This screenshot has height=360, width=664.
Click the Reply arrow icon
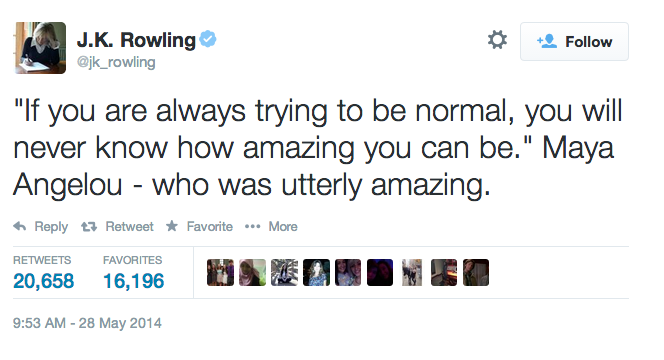[20, 227]
